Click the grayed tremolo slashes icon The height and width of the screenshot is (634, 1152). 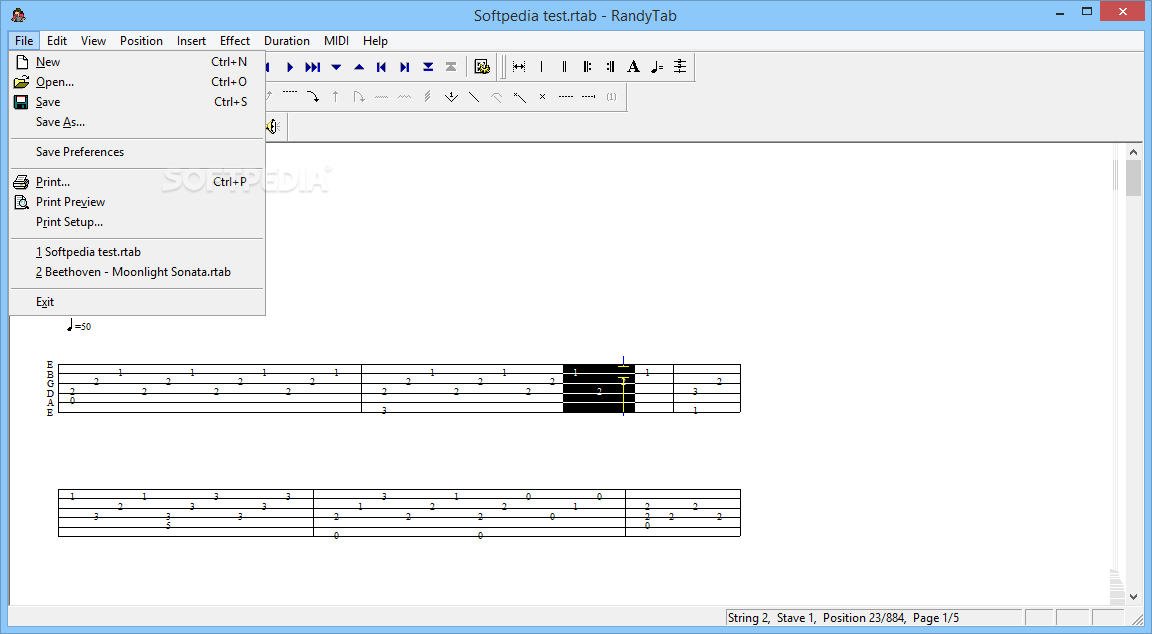(x=428, y=96)
